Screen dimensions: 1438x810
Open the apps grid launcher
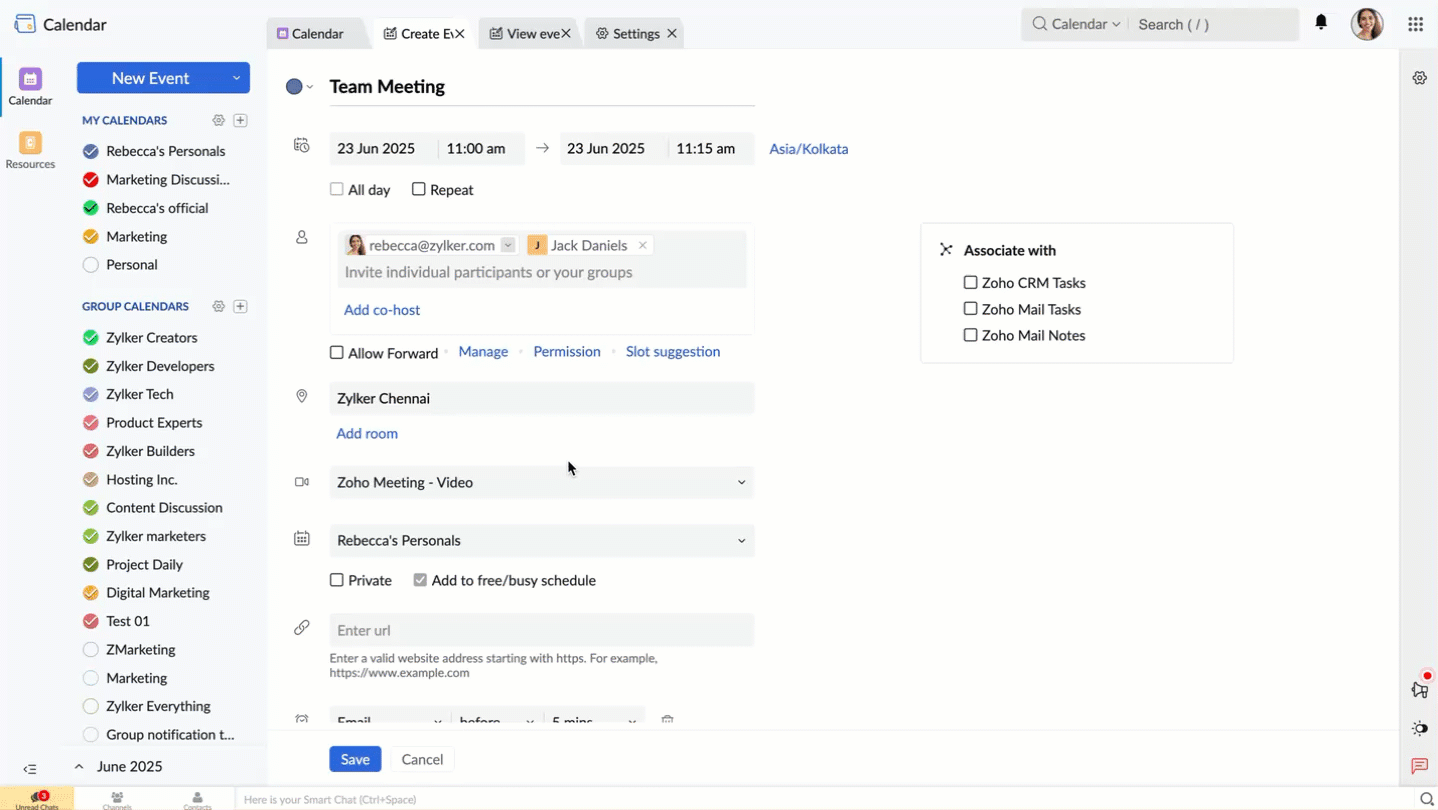click(1415, 24)
